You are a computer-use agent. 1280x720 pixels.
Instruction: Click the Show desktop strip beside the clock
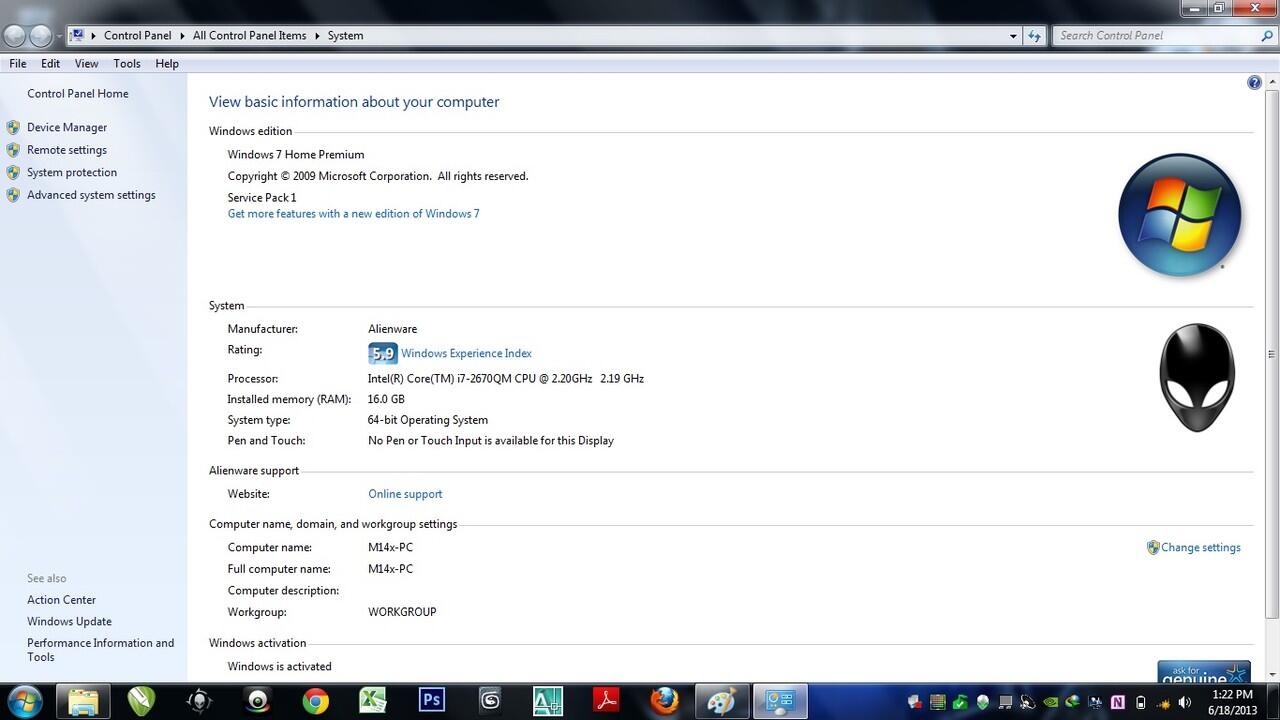click(x=1273, y=701)
